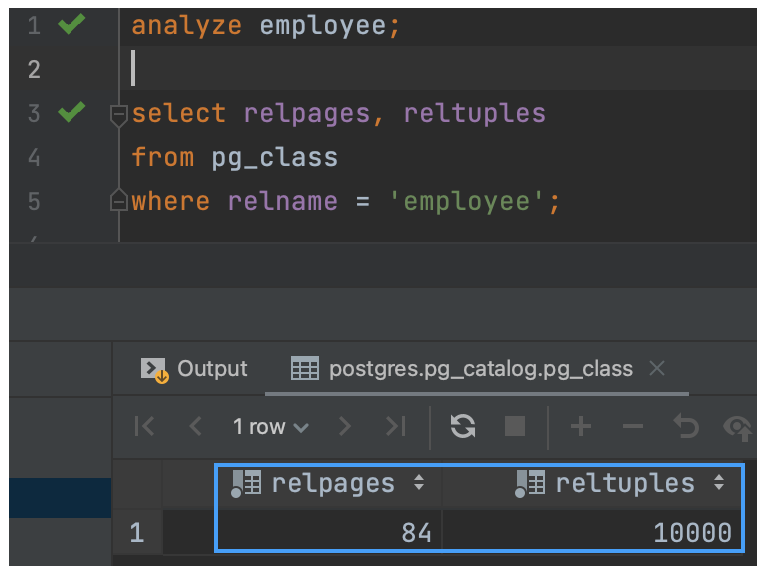Click the 'employee' string literal
This screenshot has width=762, height=576.
(x=467, y=202)
